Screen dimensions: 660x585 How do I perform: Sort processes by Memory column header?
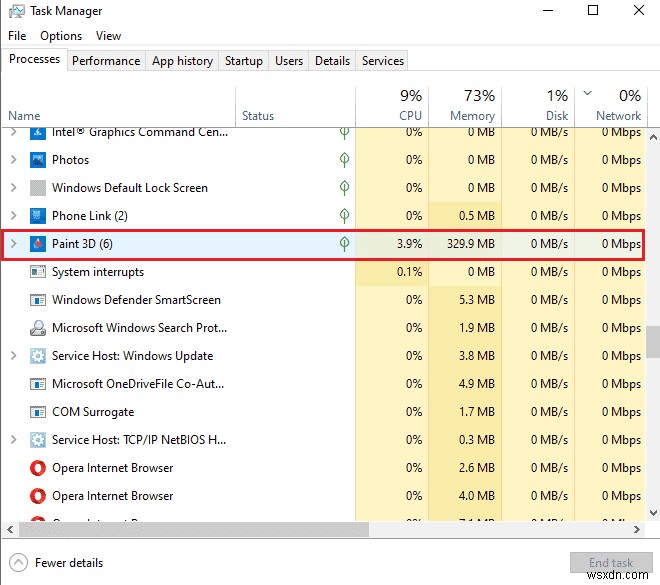click(x=465, y=106)
